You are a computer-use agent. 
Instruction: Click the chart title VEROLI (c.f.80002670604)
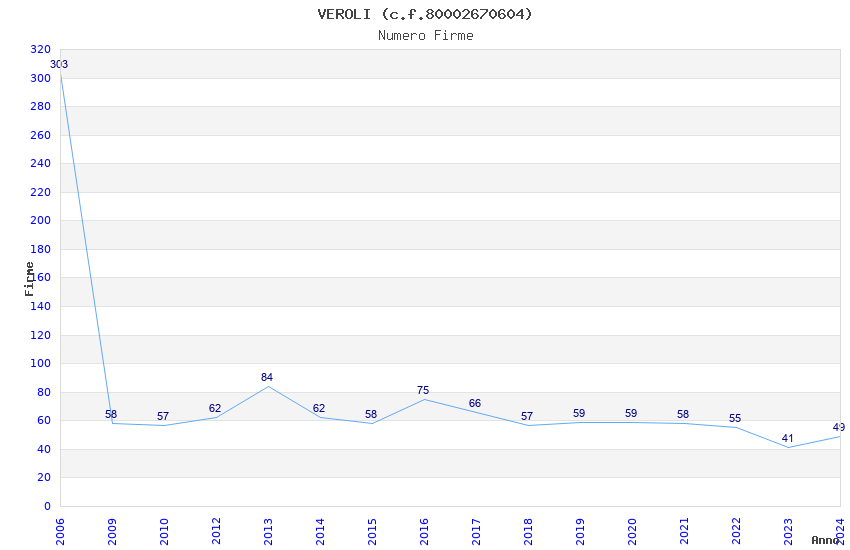pos(425,14)
